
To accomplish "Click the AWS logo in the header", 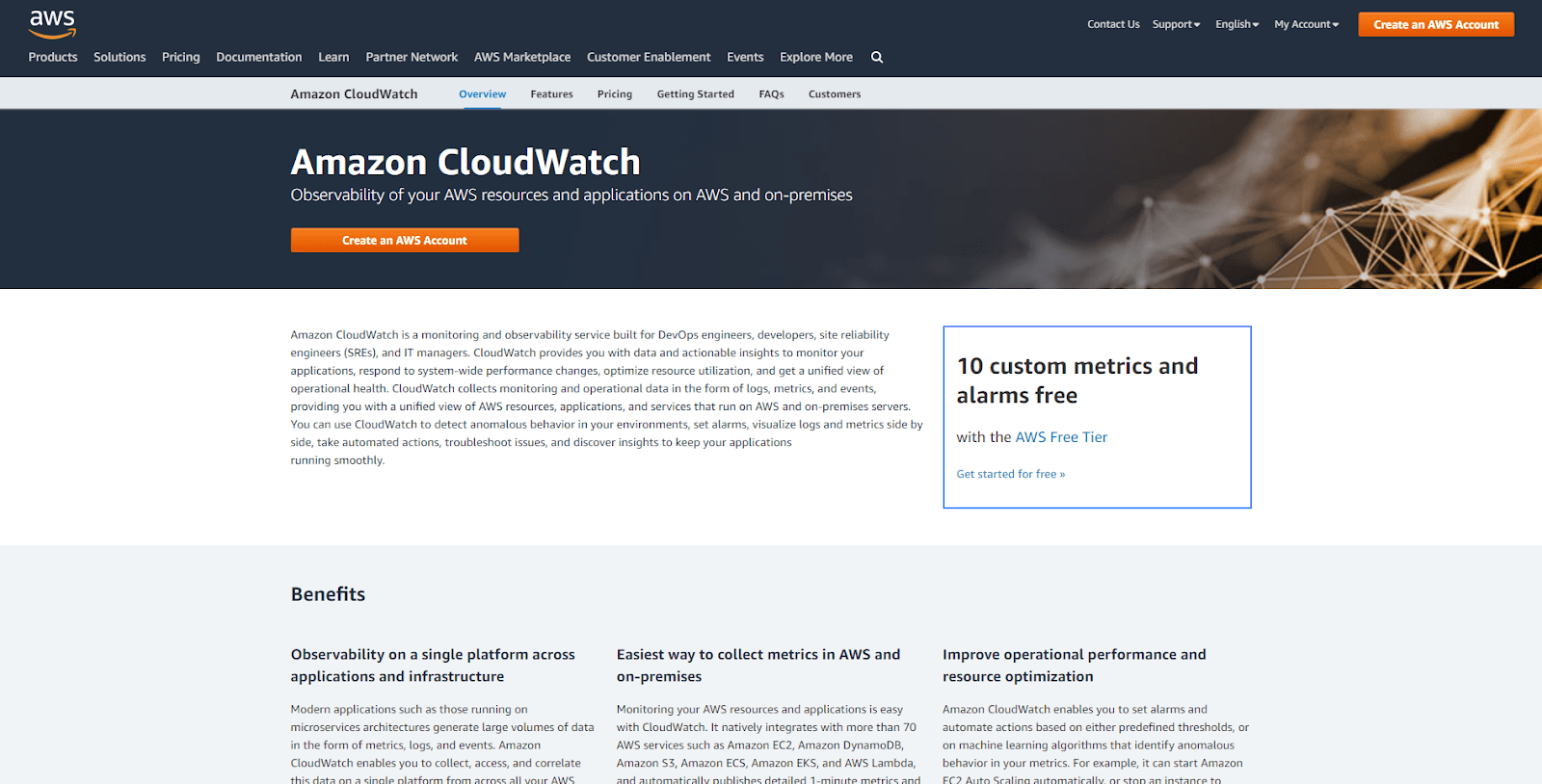I will [x=52, y=24].
